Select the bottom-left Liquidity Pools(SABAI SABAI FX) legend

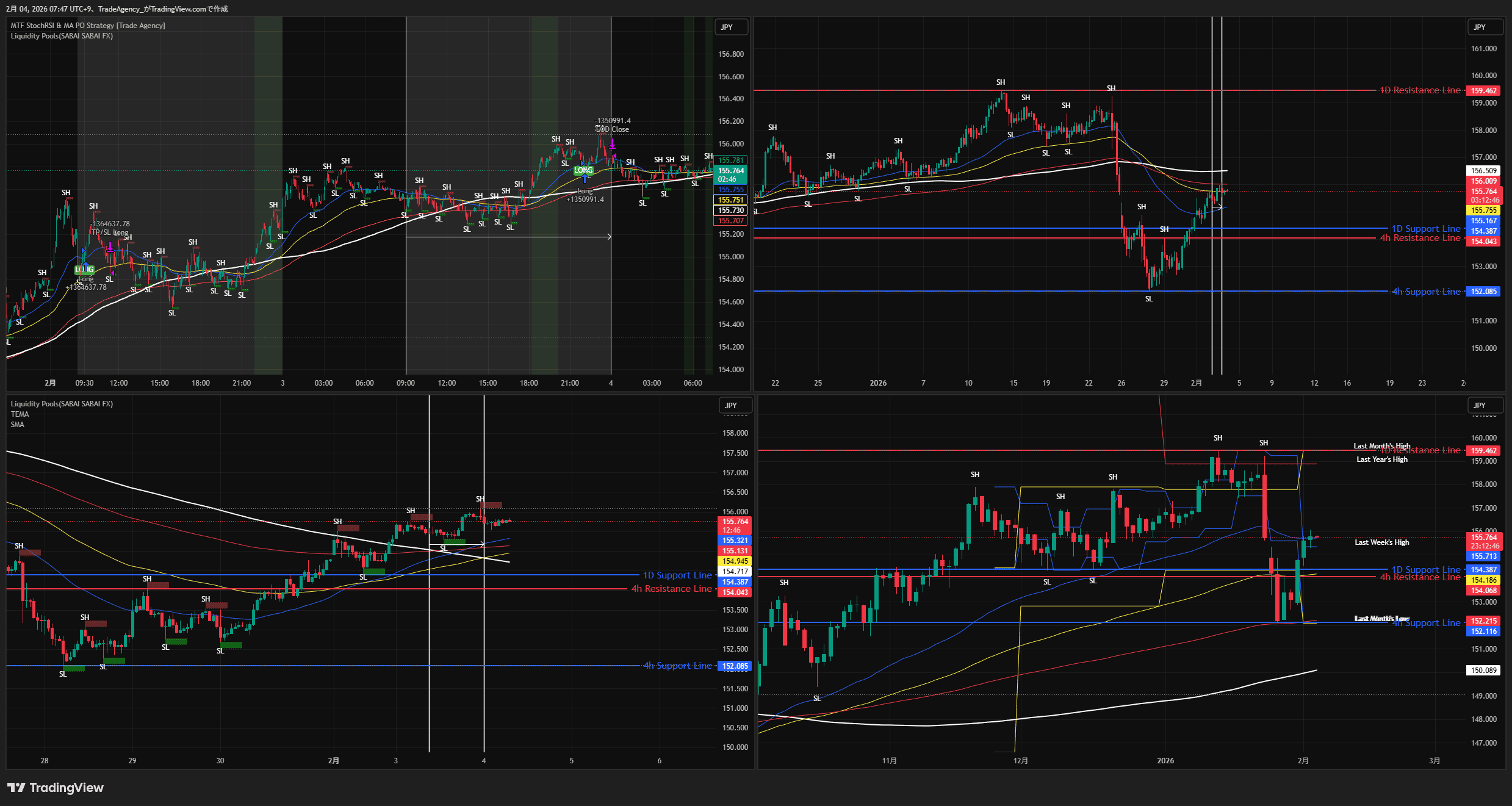tap(62, 404)
